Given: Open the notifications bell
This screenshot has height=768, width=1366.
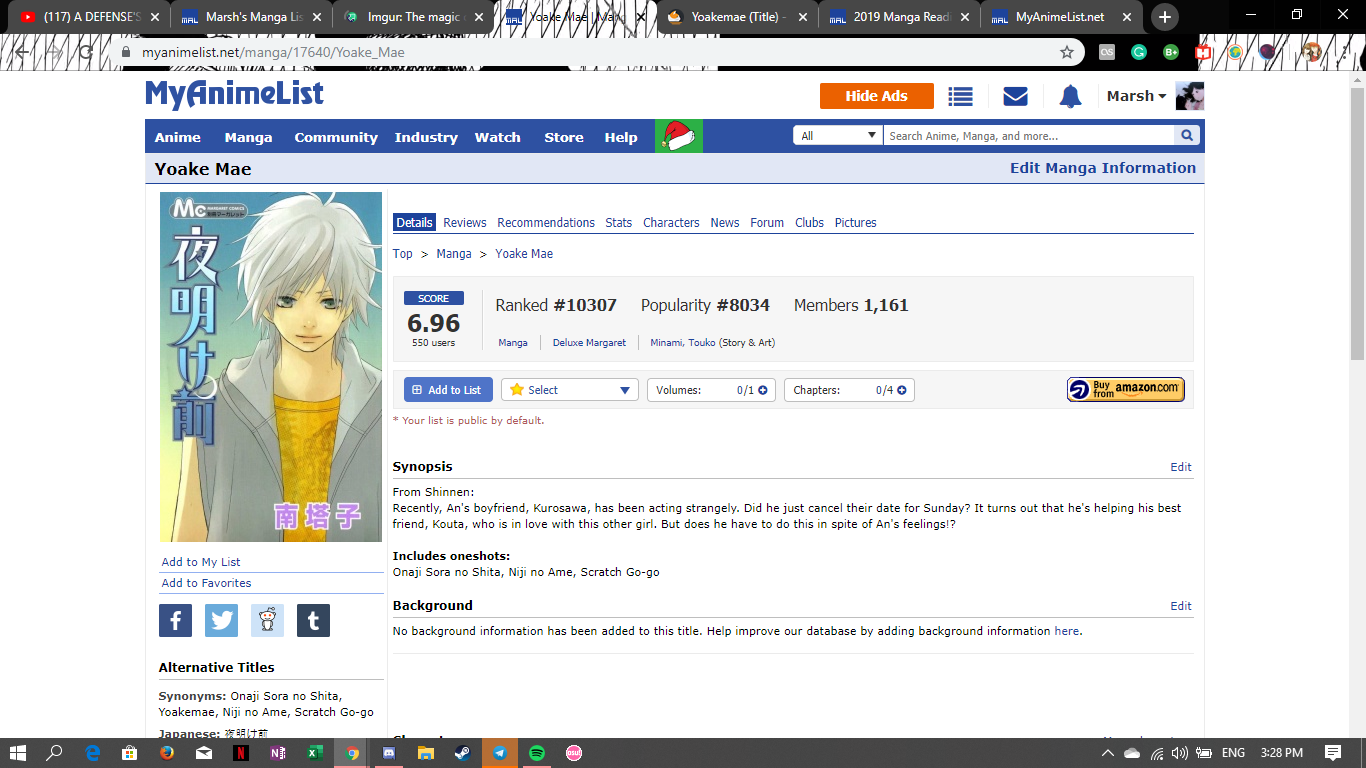Looking at the screenshot, I should pos(1070,96).
